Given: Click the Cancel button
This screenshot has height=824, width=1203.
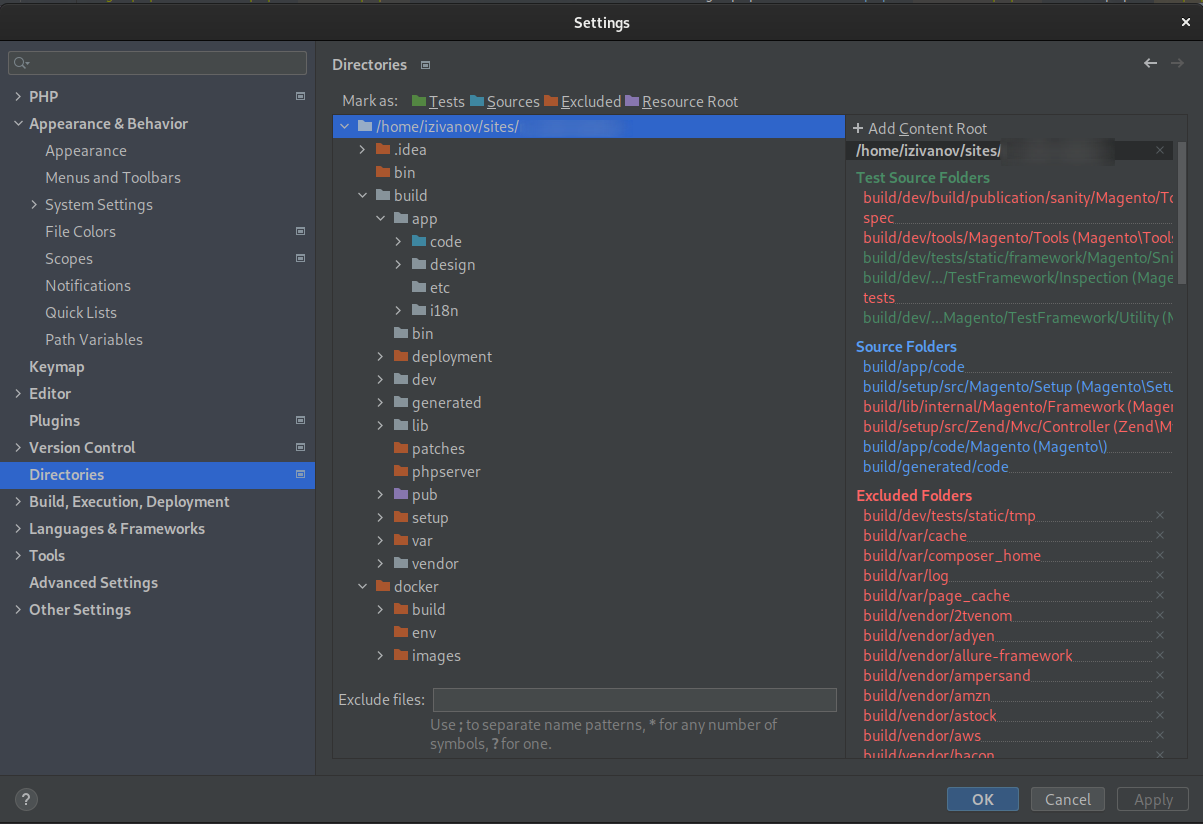Looking at the screenshot, I should click(1068, 799).
